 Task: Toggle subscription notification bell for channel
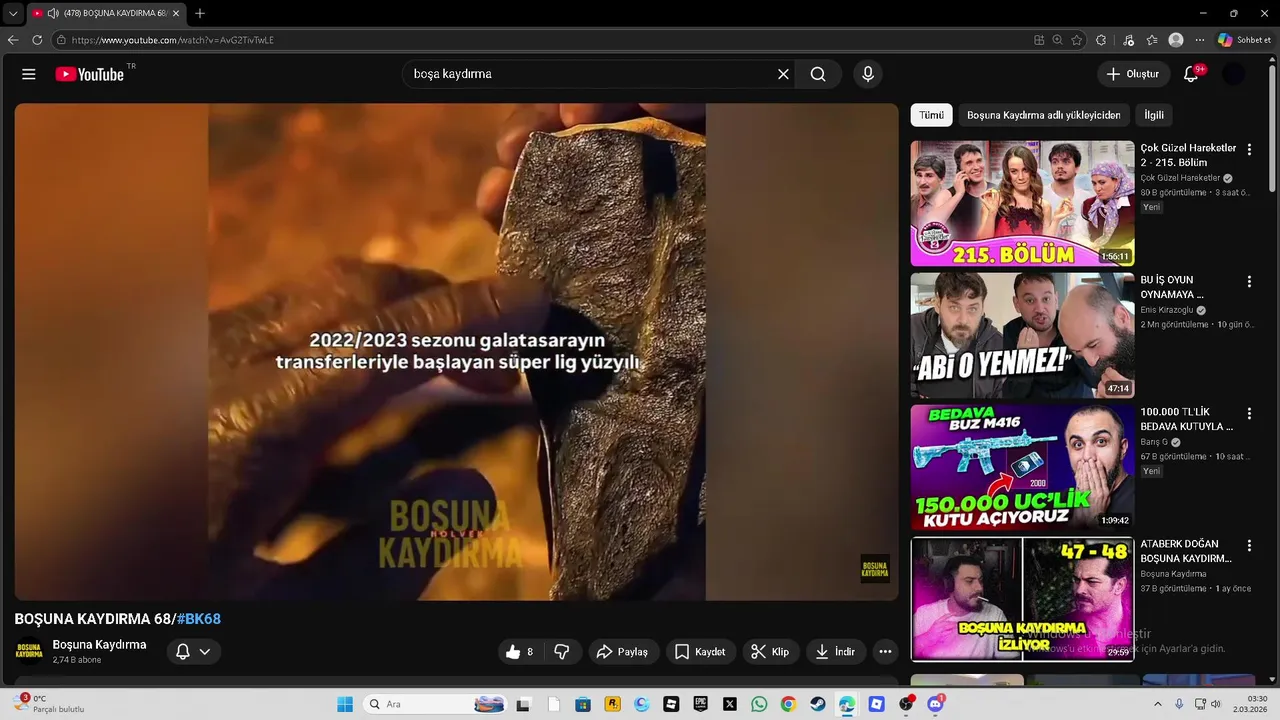coord(183,652)
